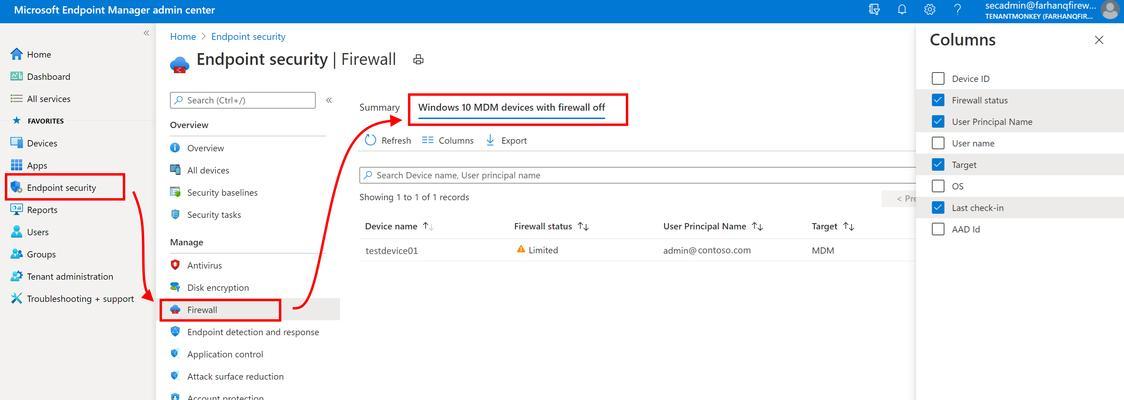Check the AAD Id column checkbox

click(x=938, y=229)
